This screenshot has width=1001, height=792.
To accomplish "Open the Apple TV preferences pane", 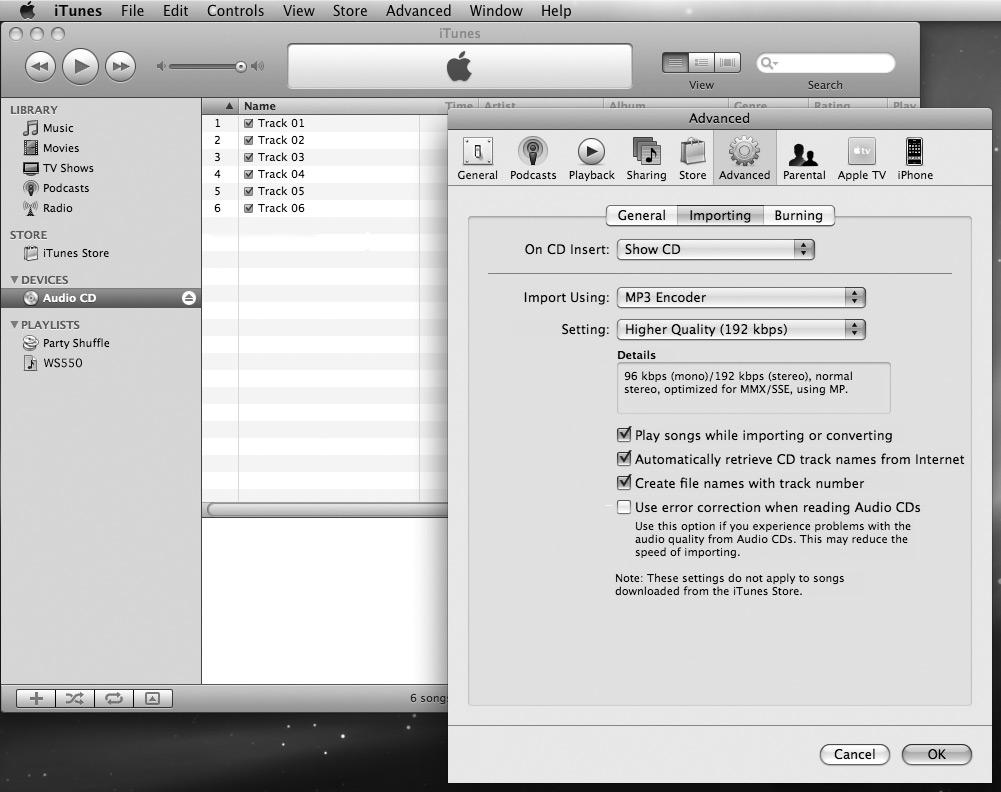I will pos(861,158).
